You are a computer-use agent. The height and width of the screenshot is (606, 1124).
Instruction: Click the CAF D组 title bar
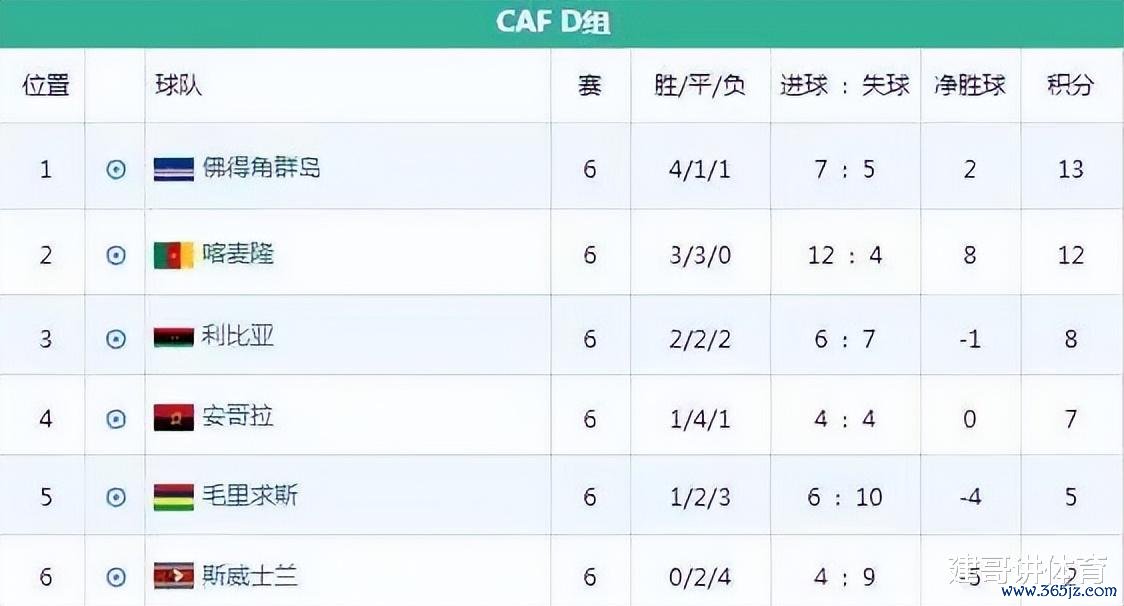(x=553, y=22)
